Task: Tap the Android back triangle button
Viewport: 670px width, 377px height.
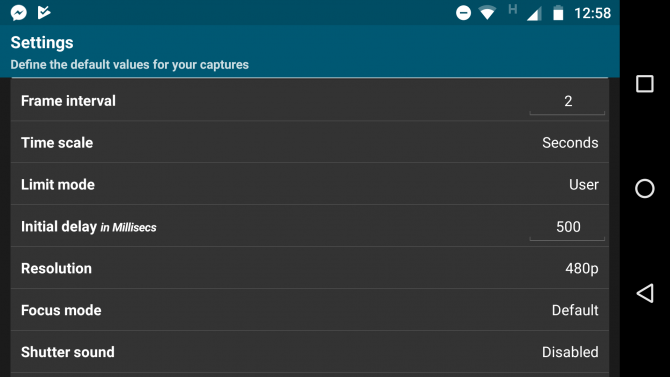Action: (645, 293)
